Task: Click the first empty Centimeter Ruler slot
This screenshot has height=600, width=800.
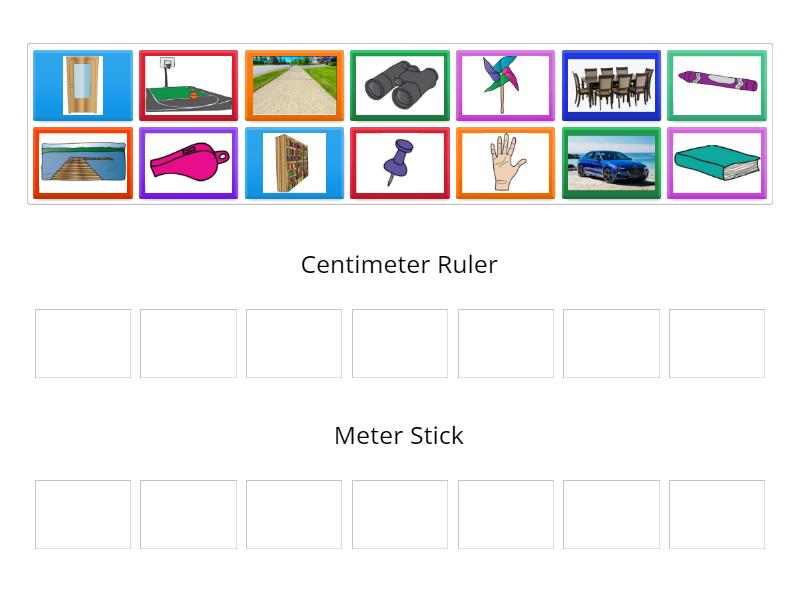Action: point(83,343)
